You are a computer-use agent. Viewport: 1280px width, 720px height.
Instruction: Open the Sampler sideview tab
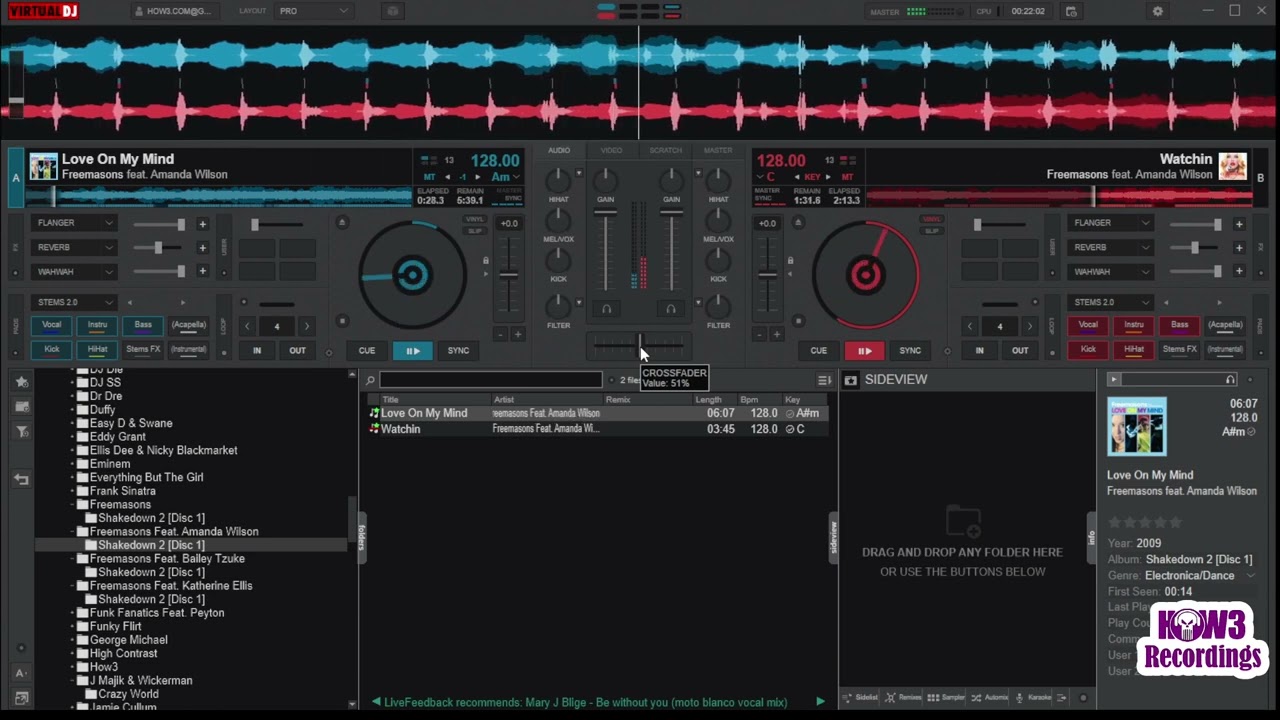coord(946,697)
